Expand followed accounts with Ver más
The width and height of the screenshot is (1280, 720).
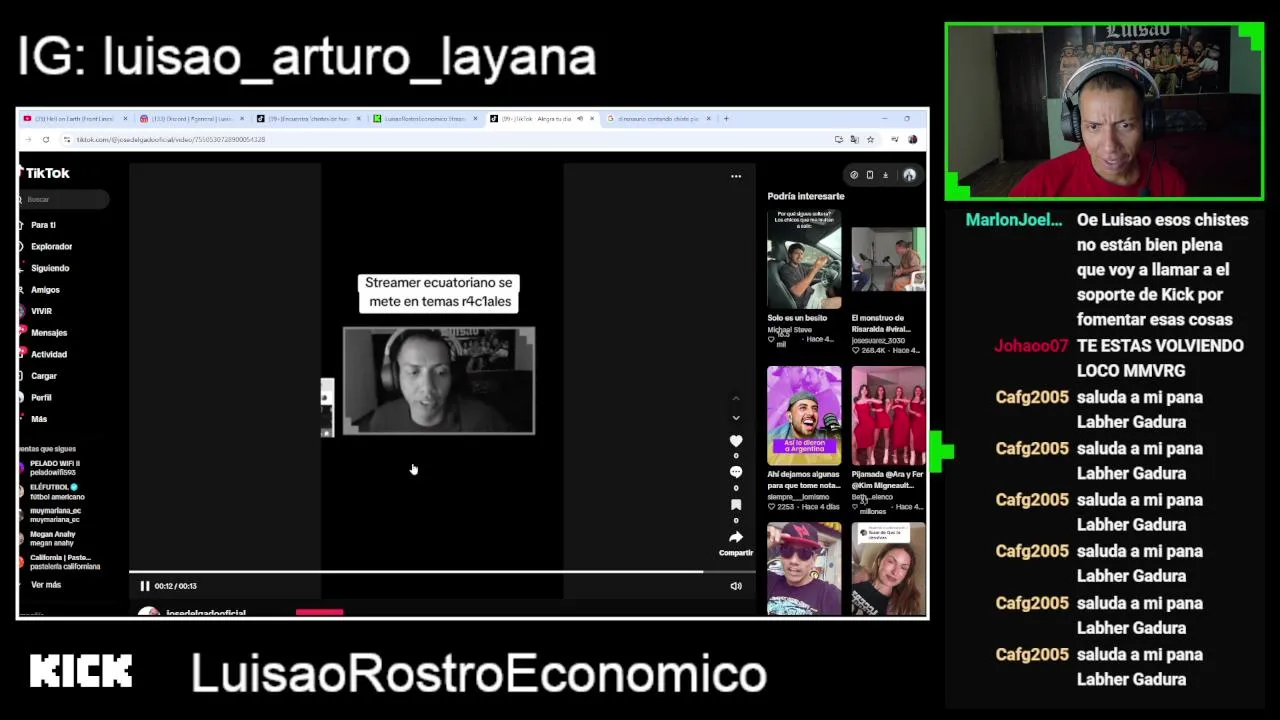point(45,585)
